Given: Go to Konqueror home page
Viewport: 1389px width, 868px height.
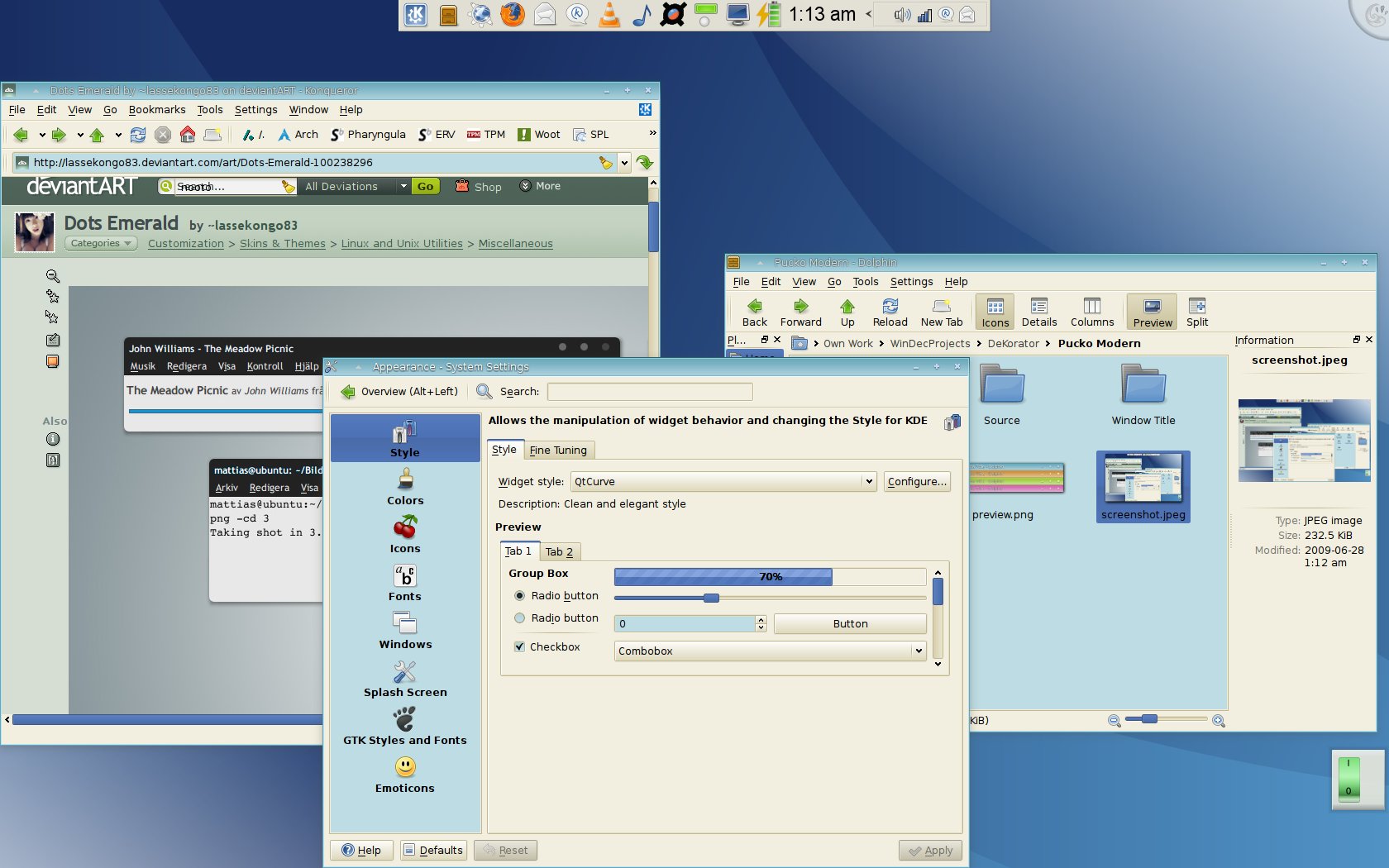Looking at the screenshot, I should point(188,135).
